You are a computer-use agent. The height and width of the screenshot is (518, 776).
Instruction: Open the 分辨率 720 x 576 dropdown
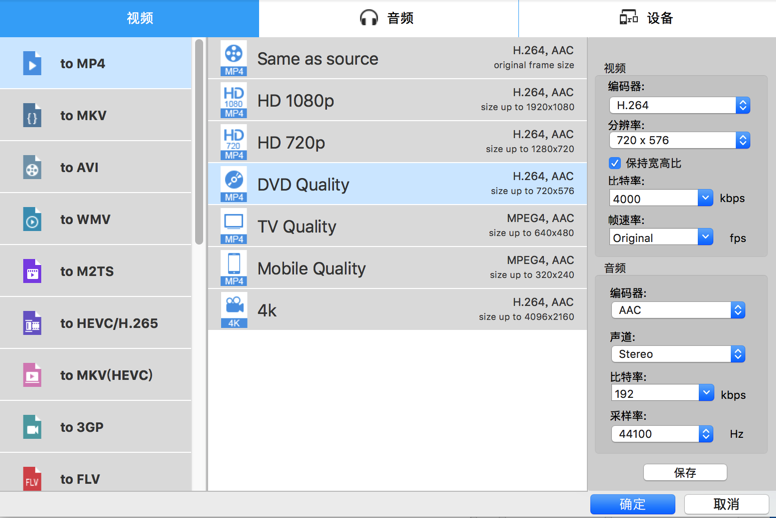679,141
